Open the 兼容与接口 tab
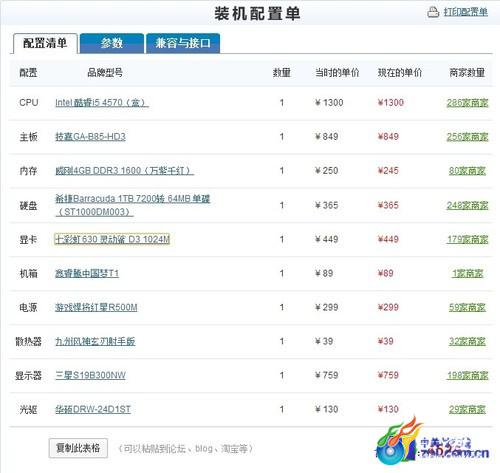 pyautogui.click(x=183, y=43)
